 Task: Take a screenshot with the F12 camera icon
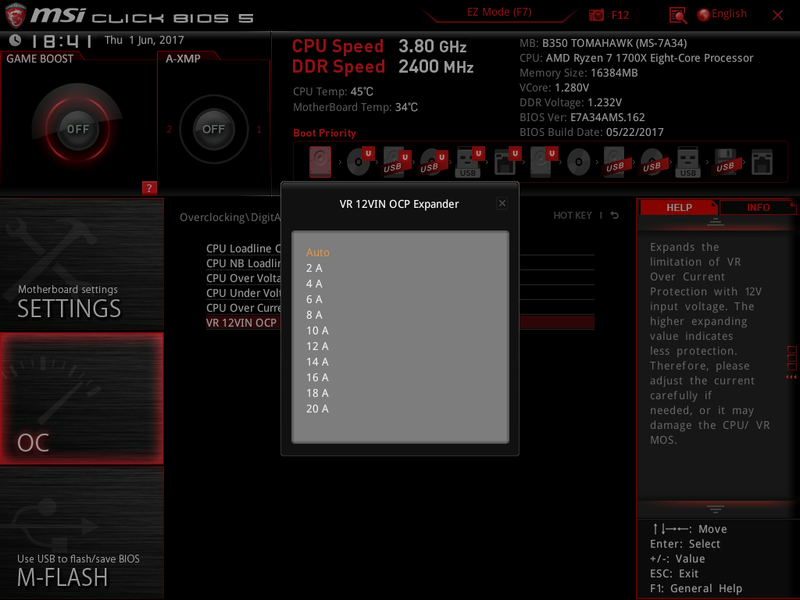[596, 15]
